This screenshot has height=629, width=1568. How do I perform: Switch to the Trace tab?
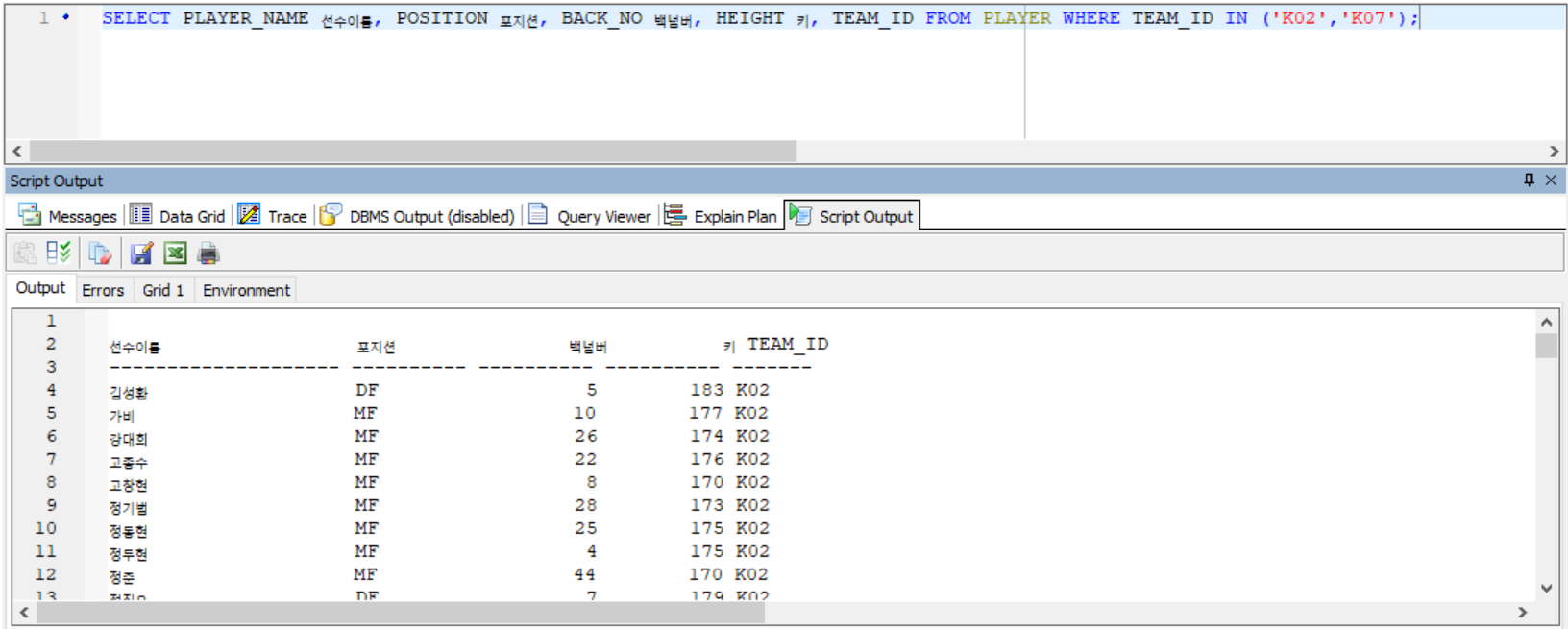pyautogui.click(x=273, y=216)
